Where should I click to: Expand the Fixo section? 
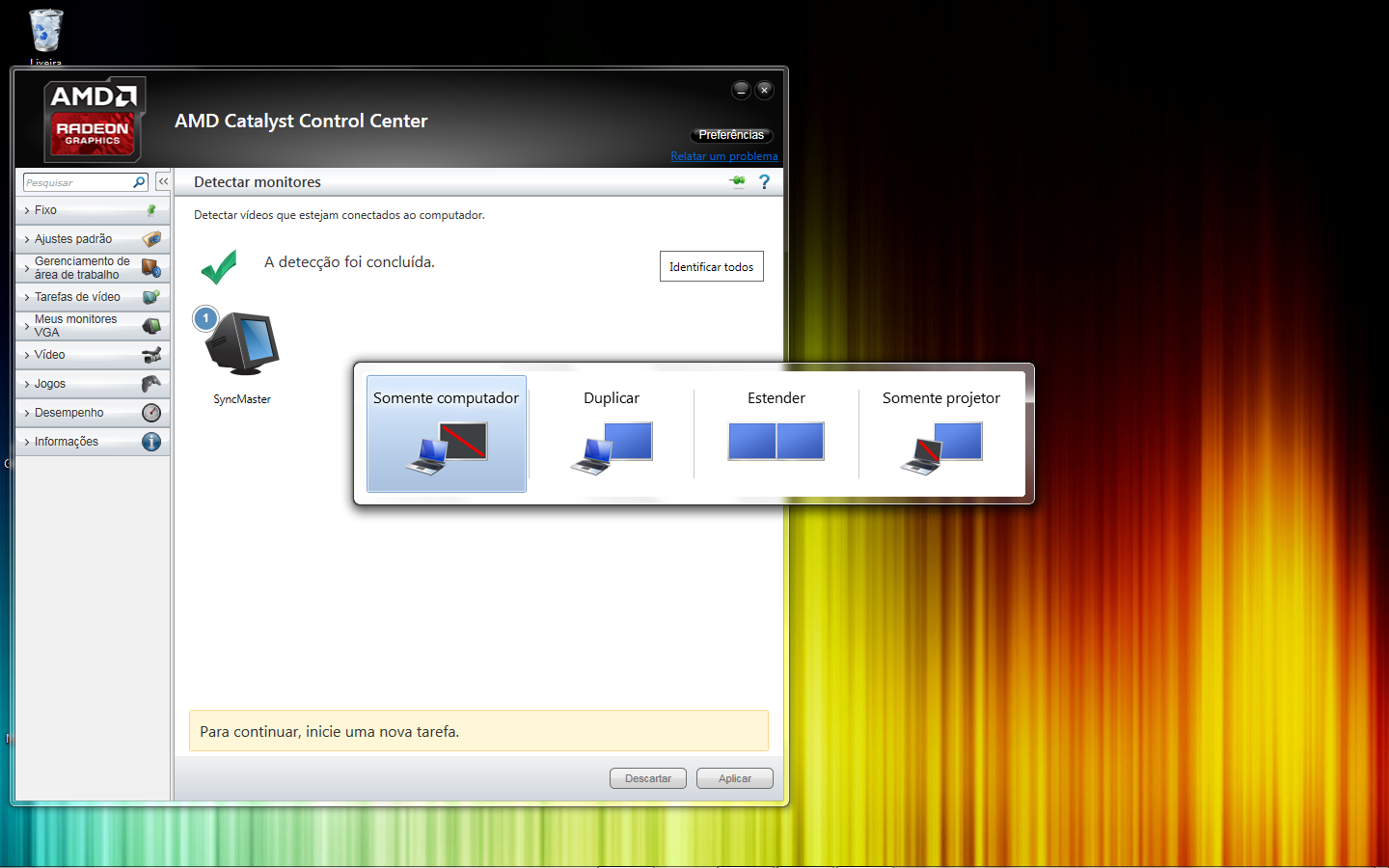click(93, 210)
